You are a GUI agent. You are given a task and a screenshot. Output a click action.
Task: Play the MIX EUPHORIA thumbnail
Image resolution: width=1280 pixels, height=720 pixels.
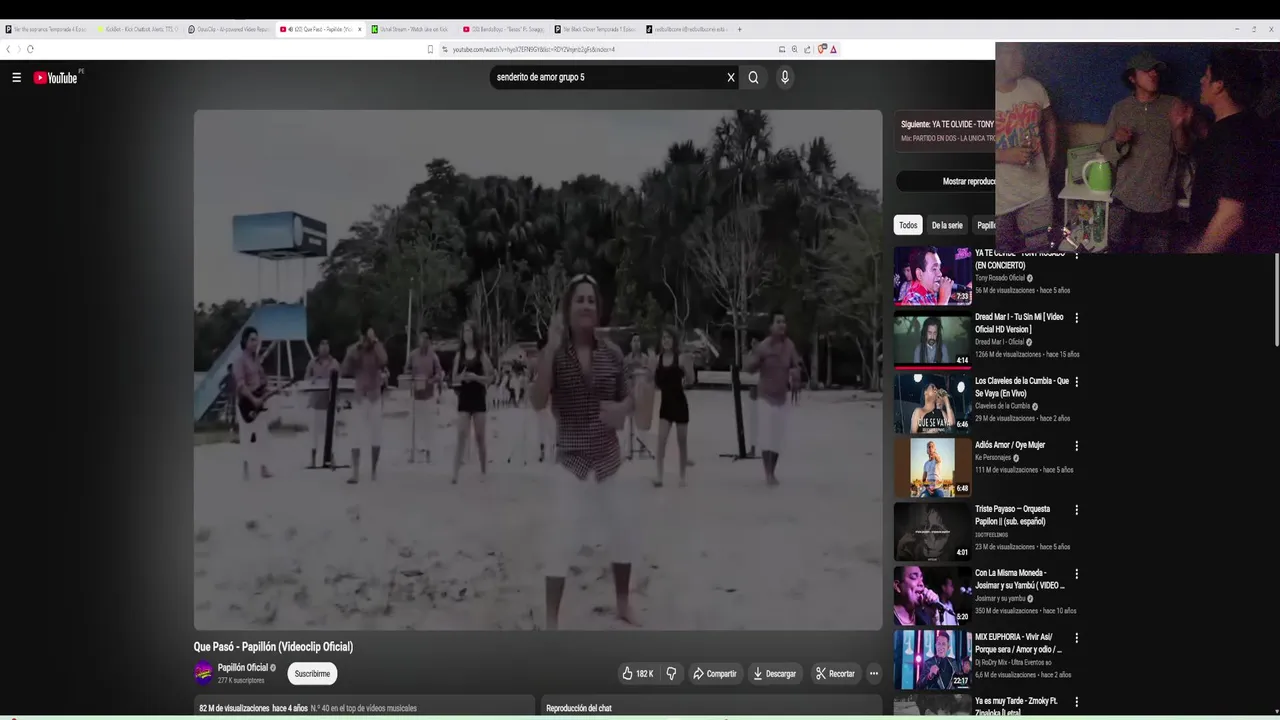pos(932,660)
